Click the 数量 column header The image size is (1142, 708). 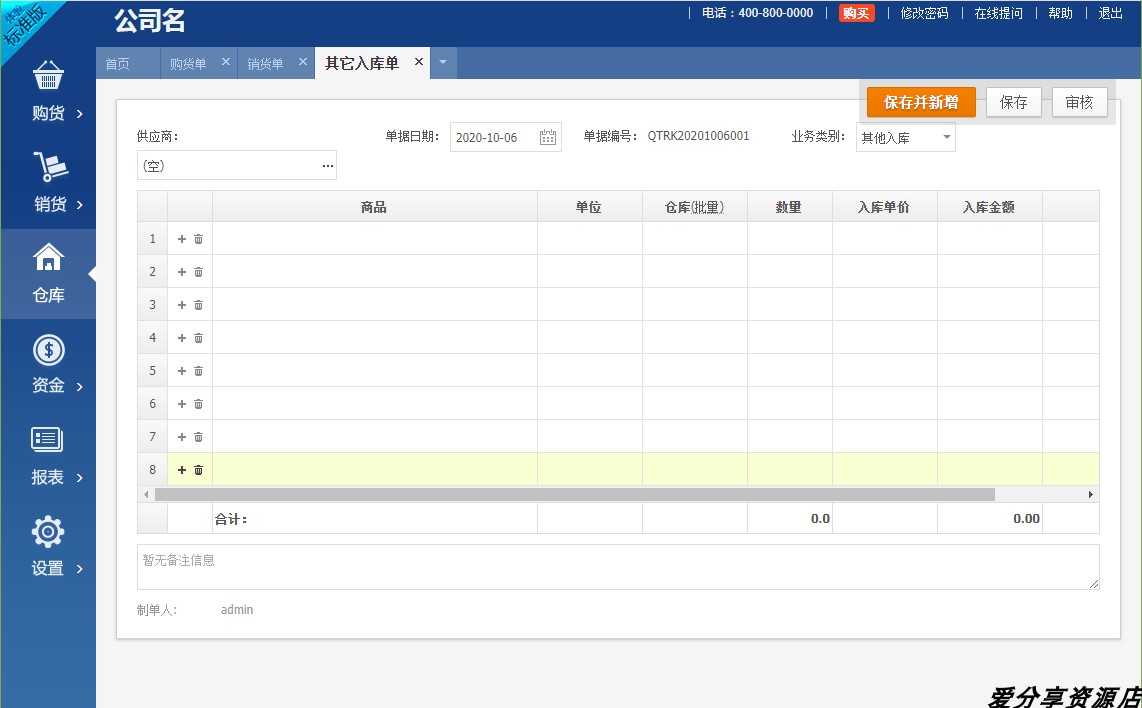(x=789, y=207)
